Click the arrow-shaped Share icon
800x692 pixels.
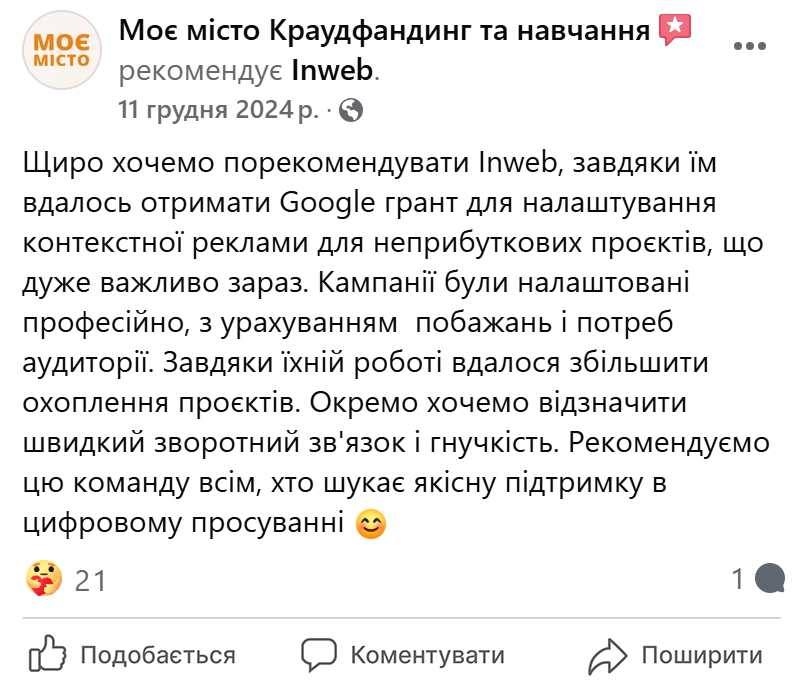(609, 654)
